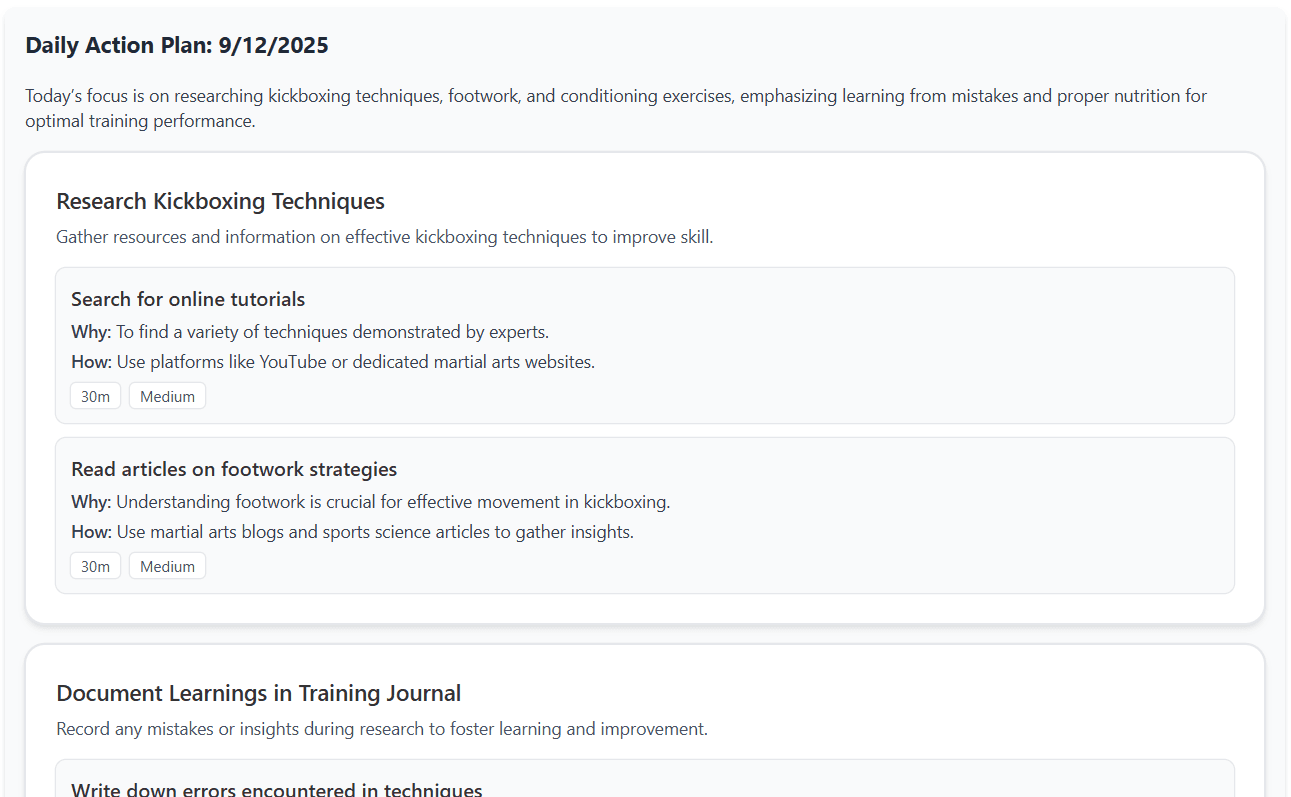Open Write down errors encountered task

click(x=276, y=790)
